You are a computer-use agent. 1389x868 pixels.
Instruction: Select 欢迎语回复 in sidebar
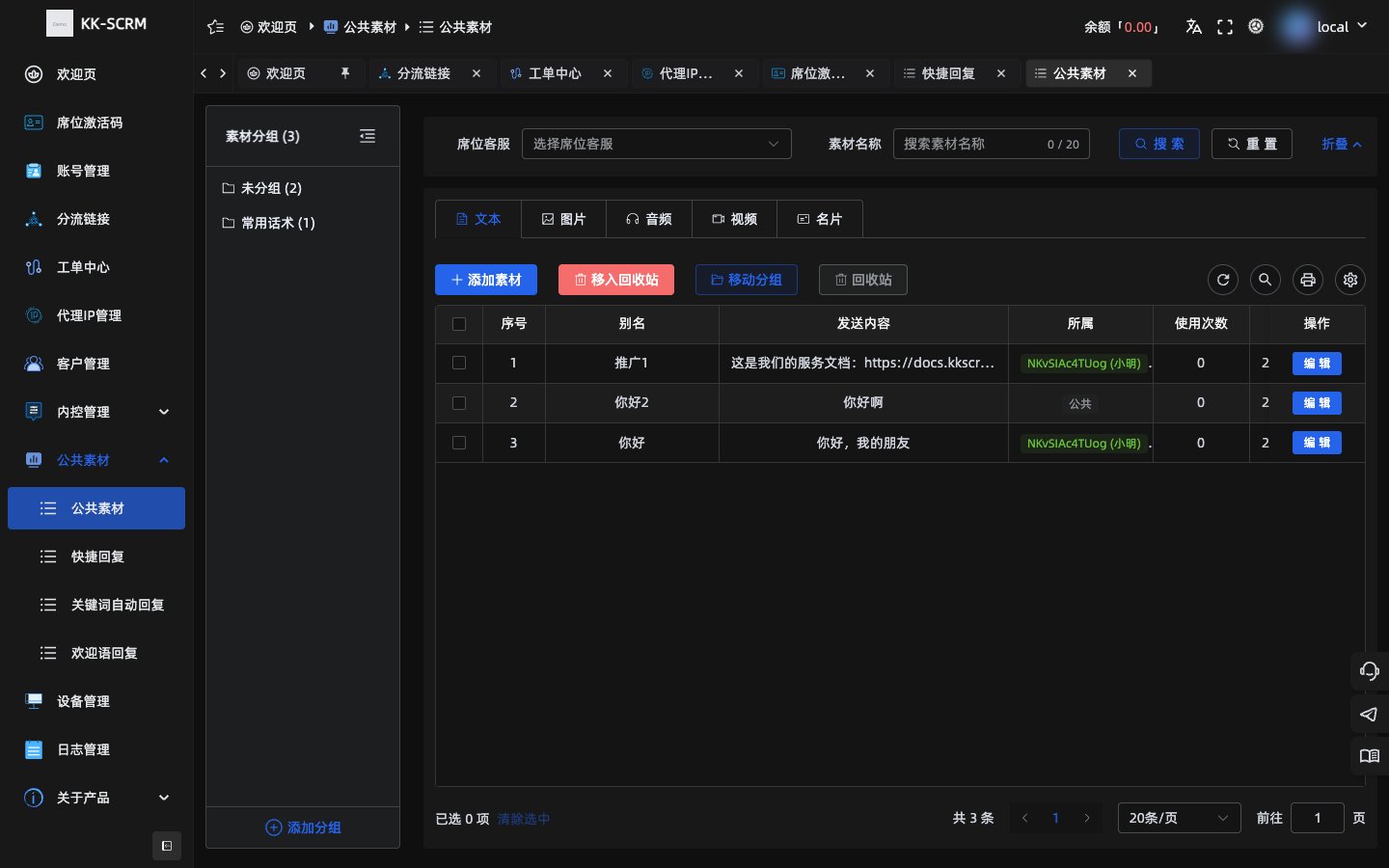96,653
